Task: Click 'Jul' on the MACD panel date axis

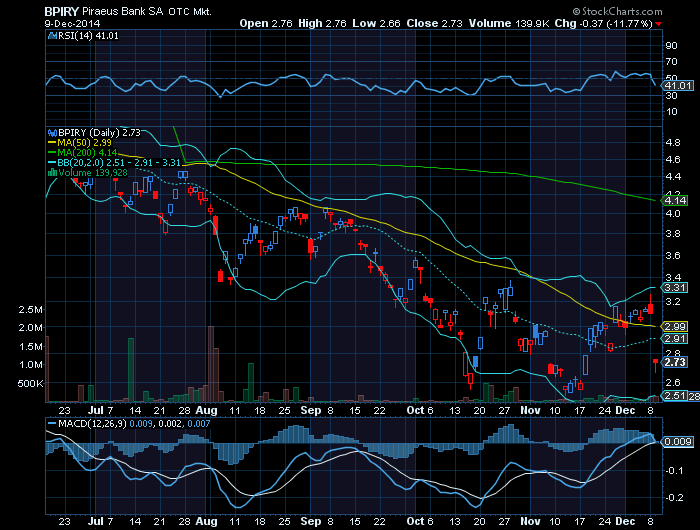Action: pos(95,521)
